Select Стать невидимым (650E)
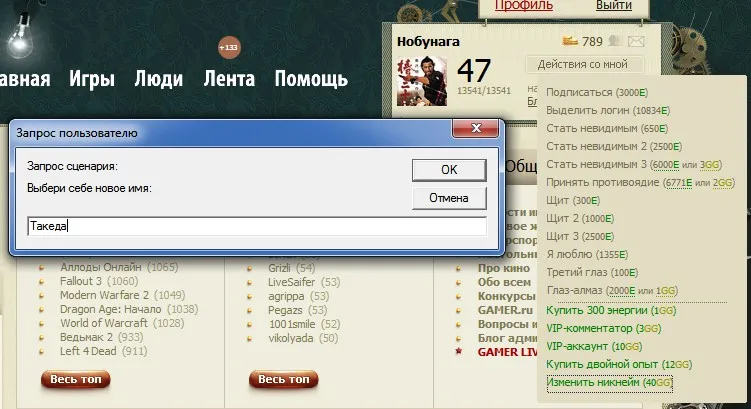The image size is (751, 409). coord(607,129)
